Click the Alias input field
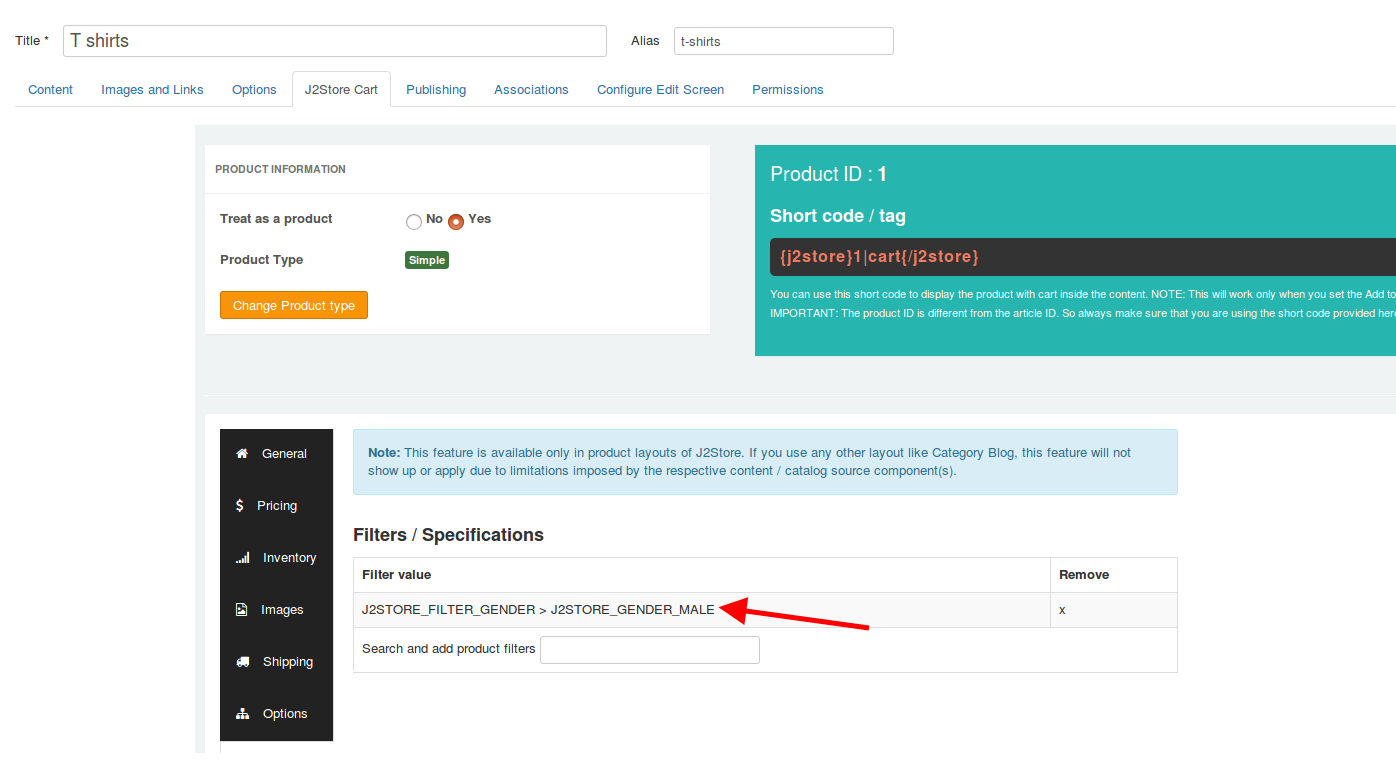Image resolution: width=1396 pixels, height=763 pixels. click(783, 41)
